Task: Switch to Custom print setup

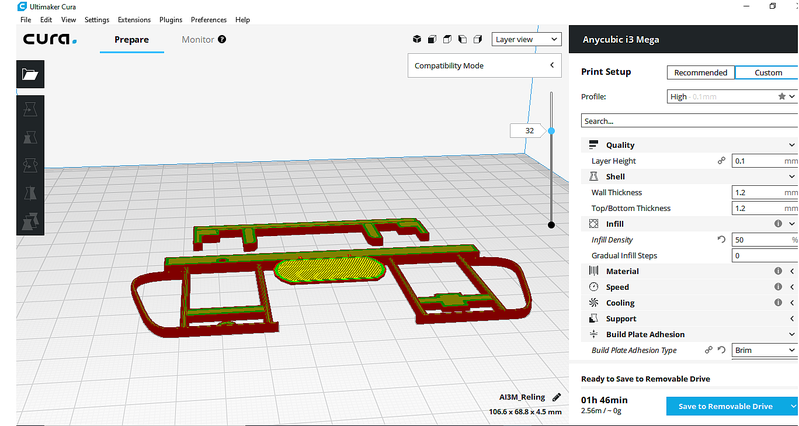Action: tap(767, 72)
